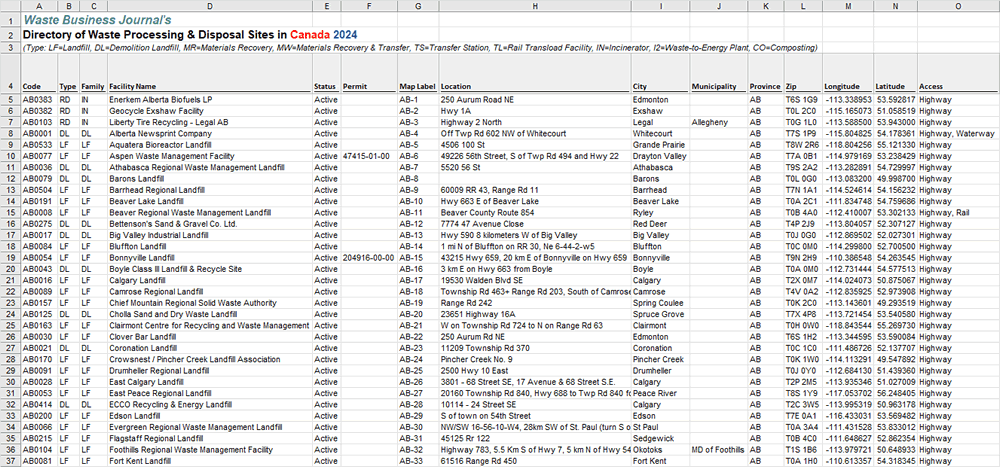
Task: Click zip cell 'T0A 2C1'
Action: 803,201
